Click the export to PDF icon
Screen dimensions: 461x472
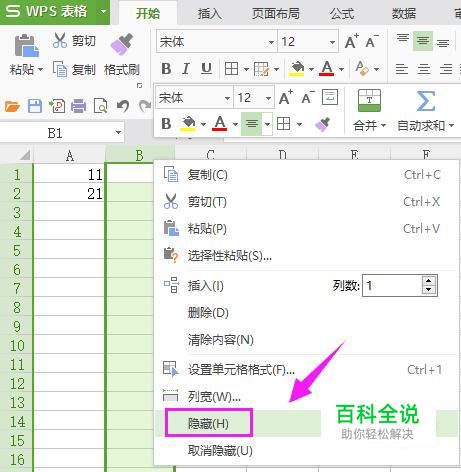[57, 106]
